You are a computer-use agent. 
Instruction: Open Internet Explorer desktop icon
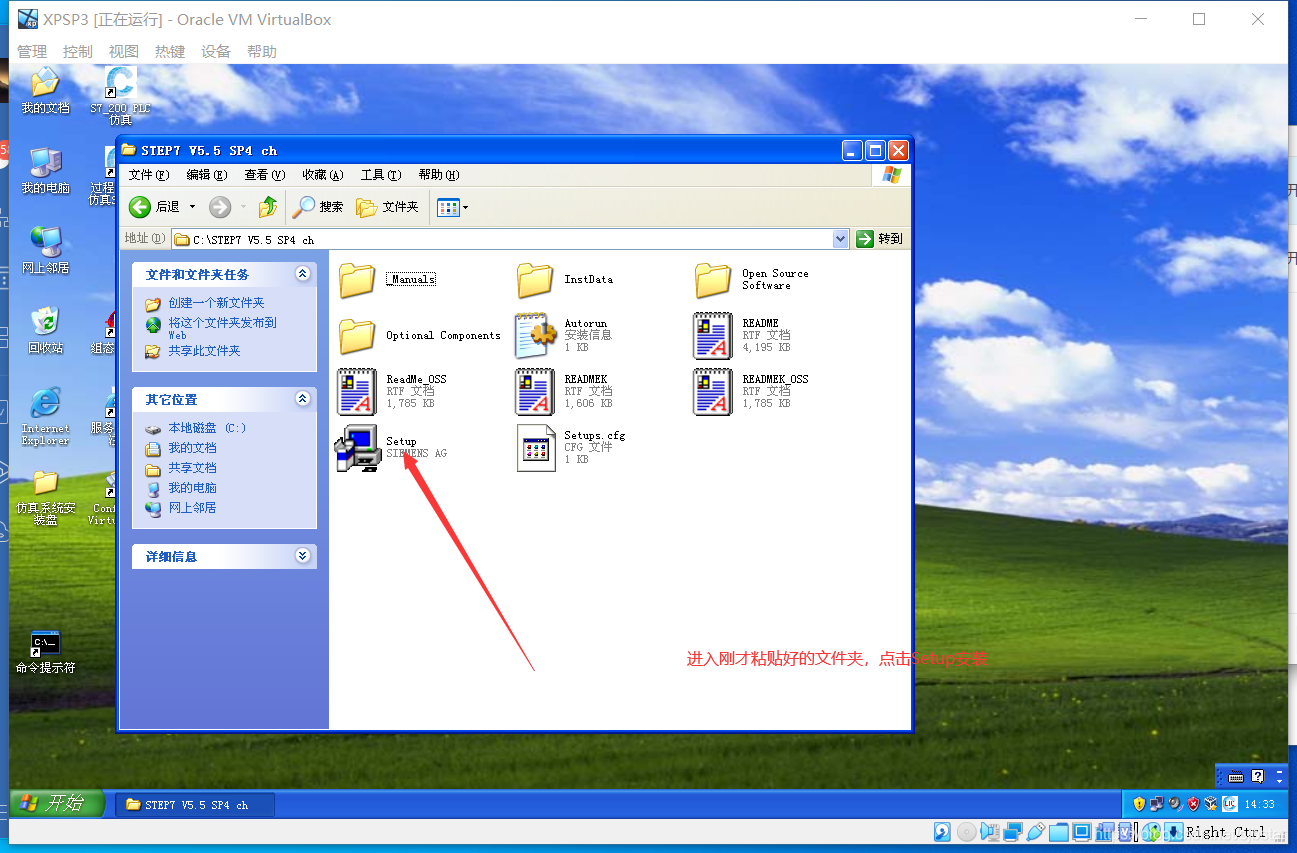[45, 417]
